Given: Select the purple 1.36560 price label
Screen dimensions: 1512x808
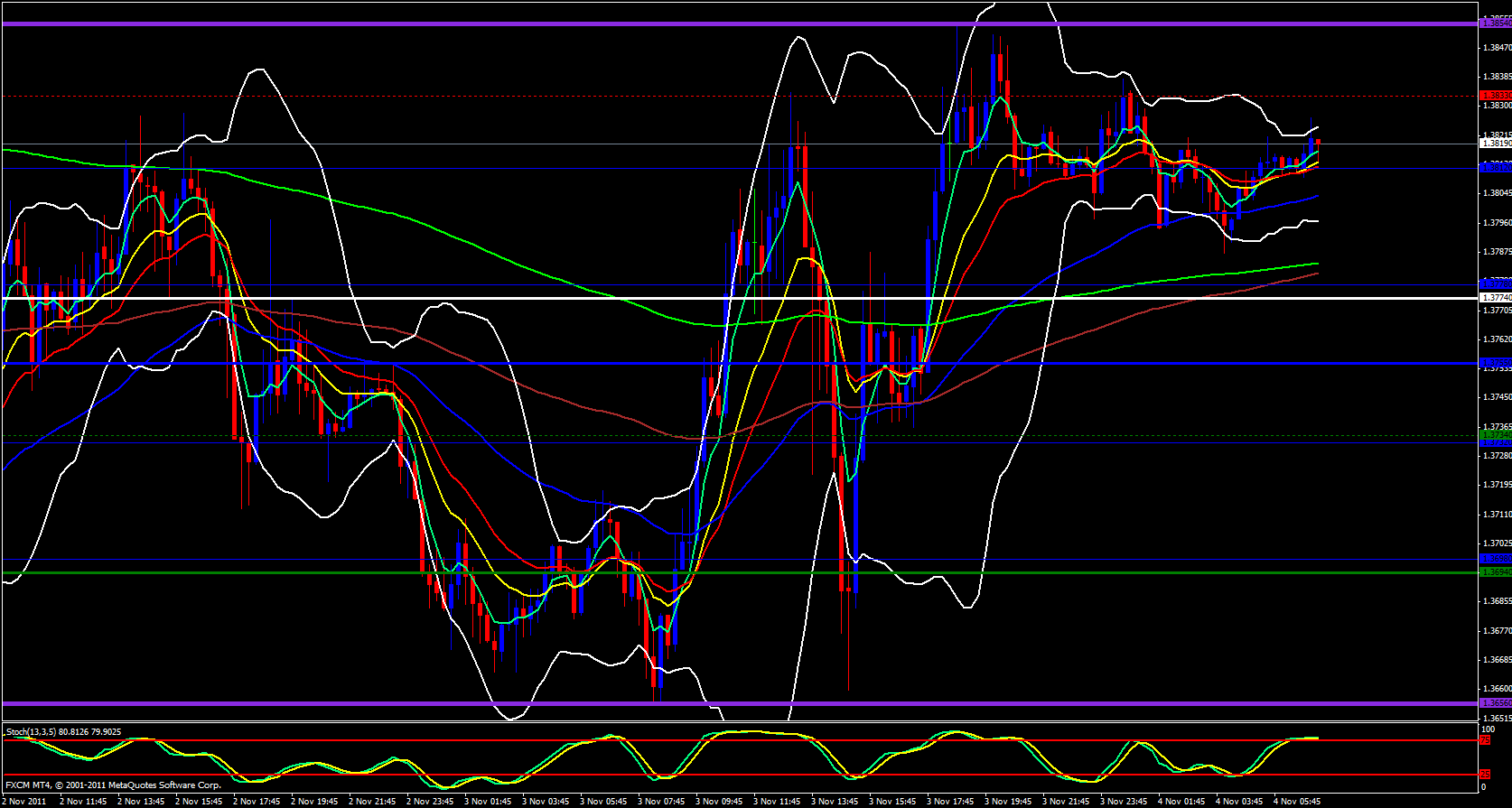Looking at the screenshot, I should 1494,702.
